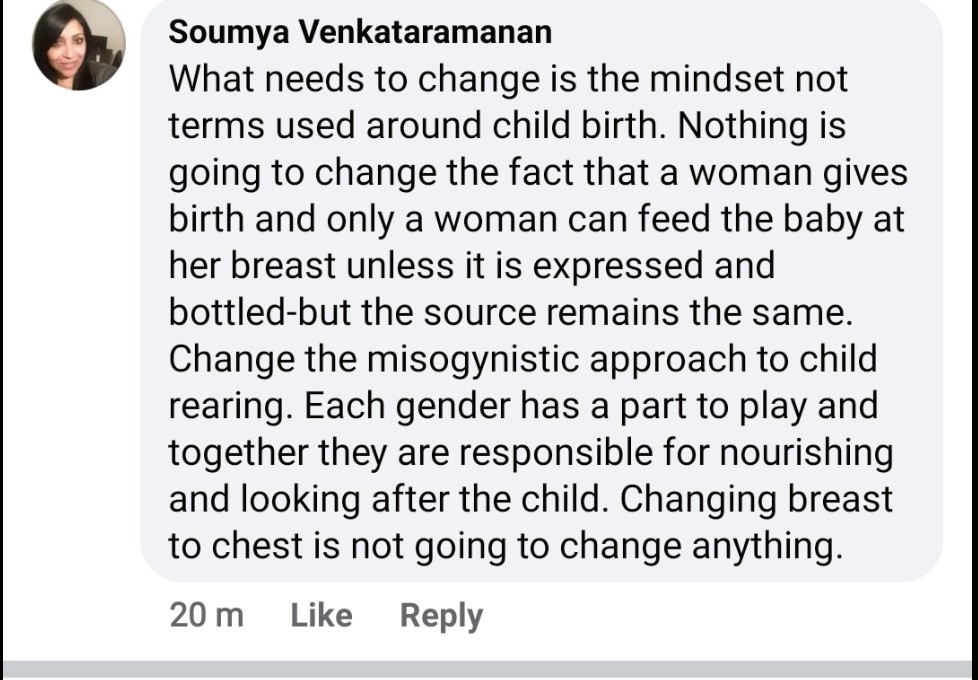The width and height of the screenshot is (978, 680).
Task: Open Soumya Venkataramanan's profile picture
Action: coord(79,45)
